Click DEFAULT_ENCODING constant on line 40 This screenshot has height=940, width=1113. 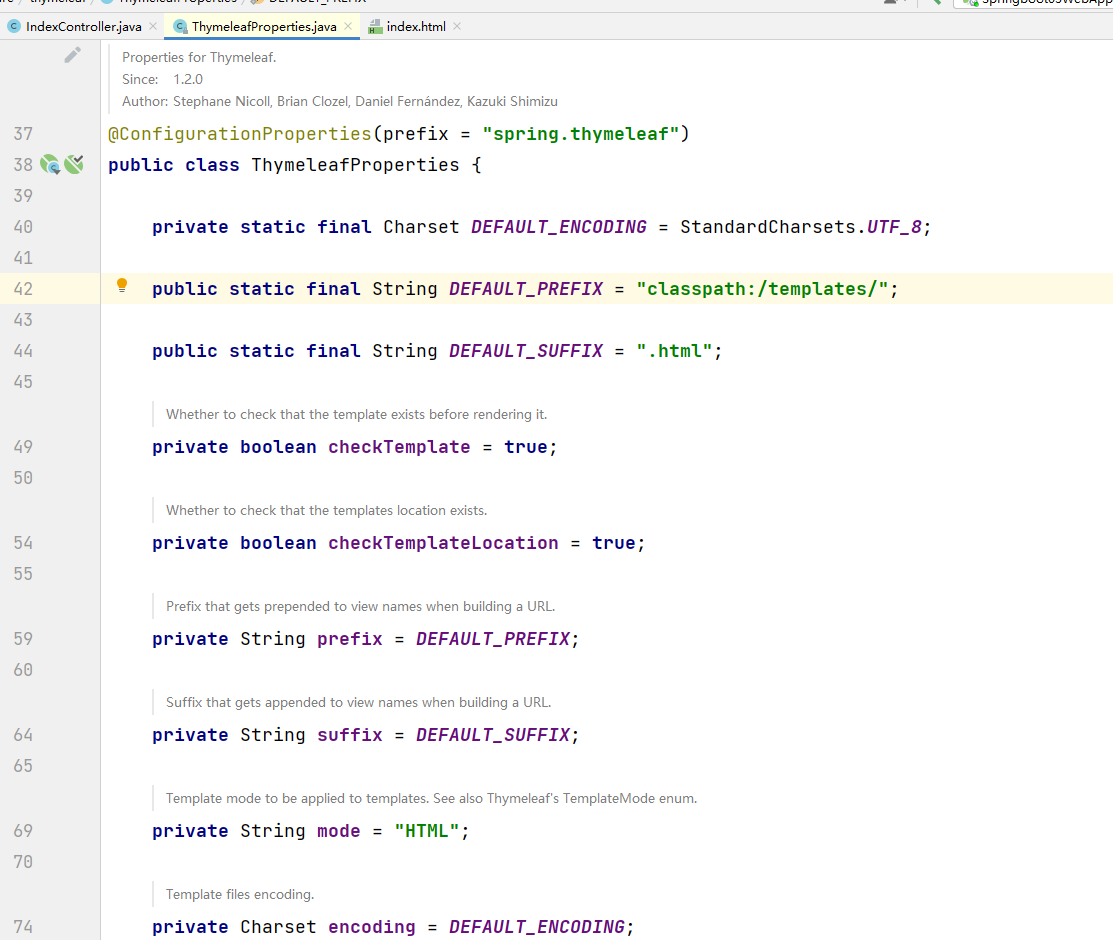[559, 227]
